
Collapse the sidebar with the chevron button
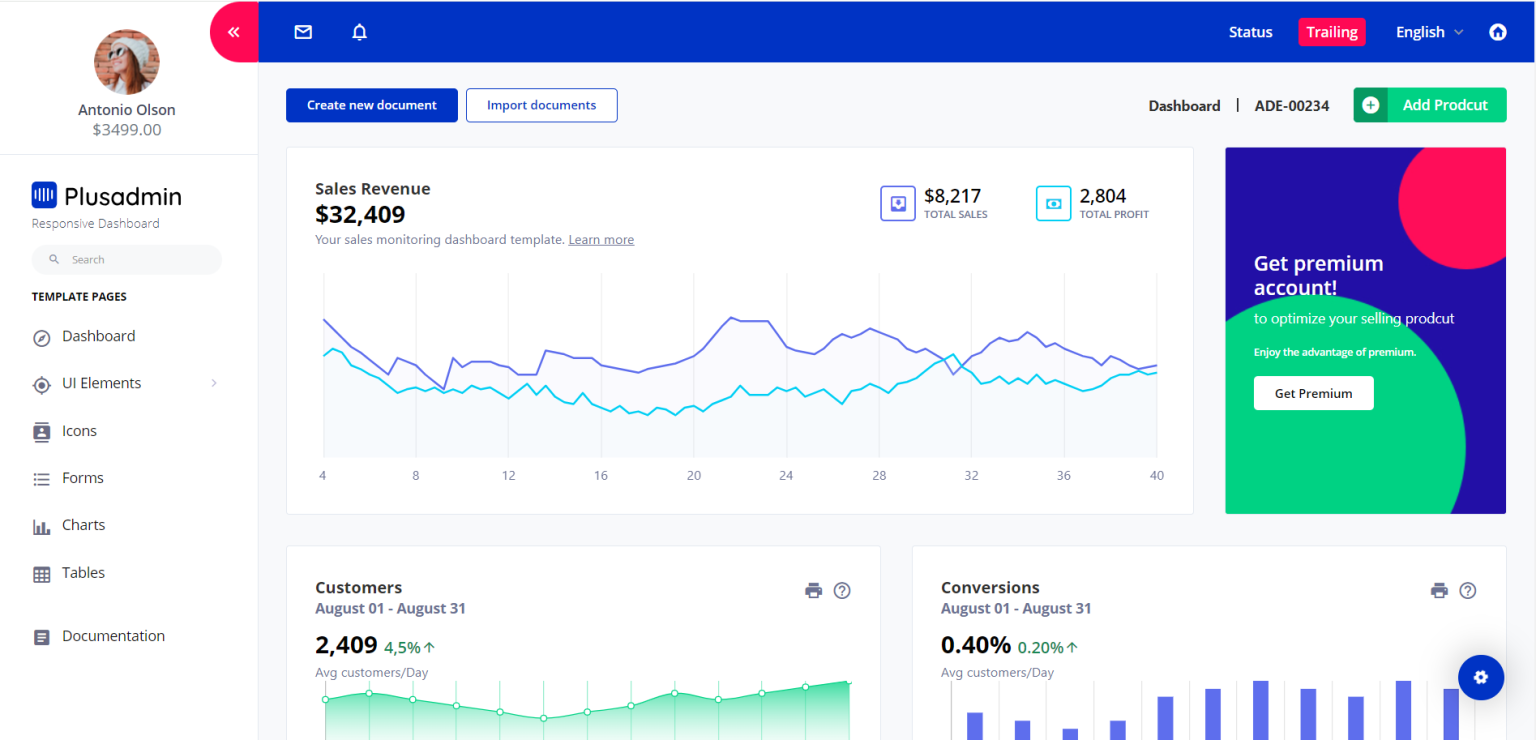pyautogui.click(x=234, y=31)
